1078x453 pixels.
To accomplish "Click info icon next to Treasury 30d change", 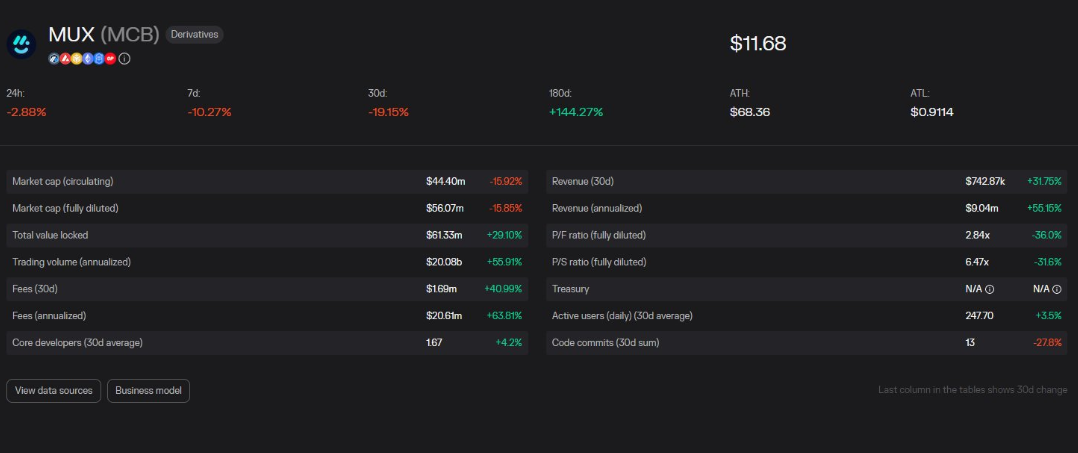I will click(1057, 289).
